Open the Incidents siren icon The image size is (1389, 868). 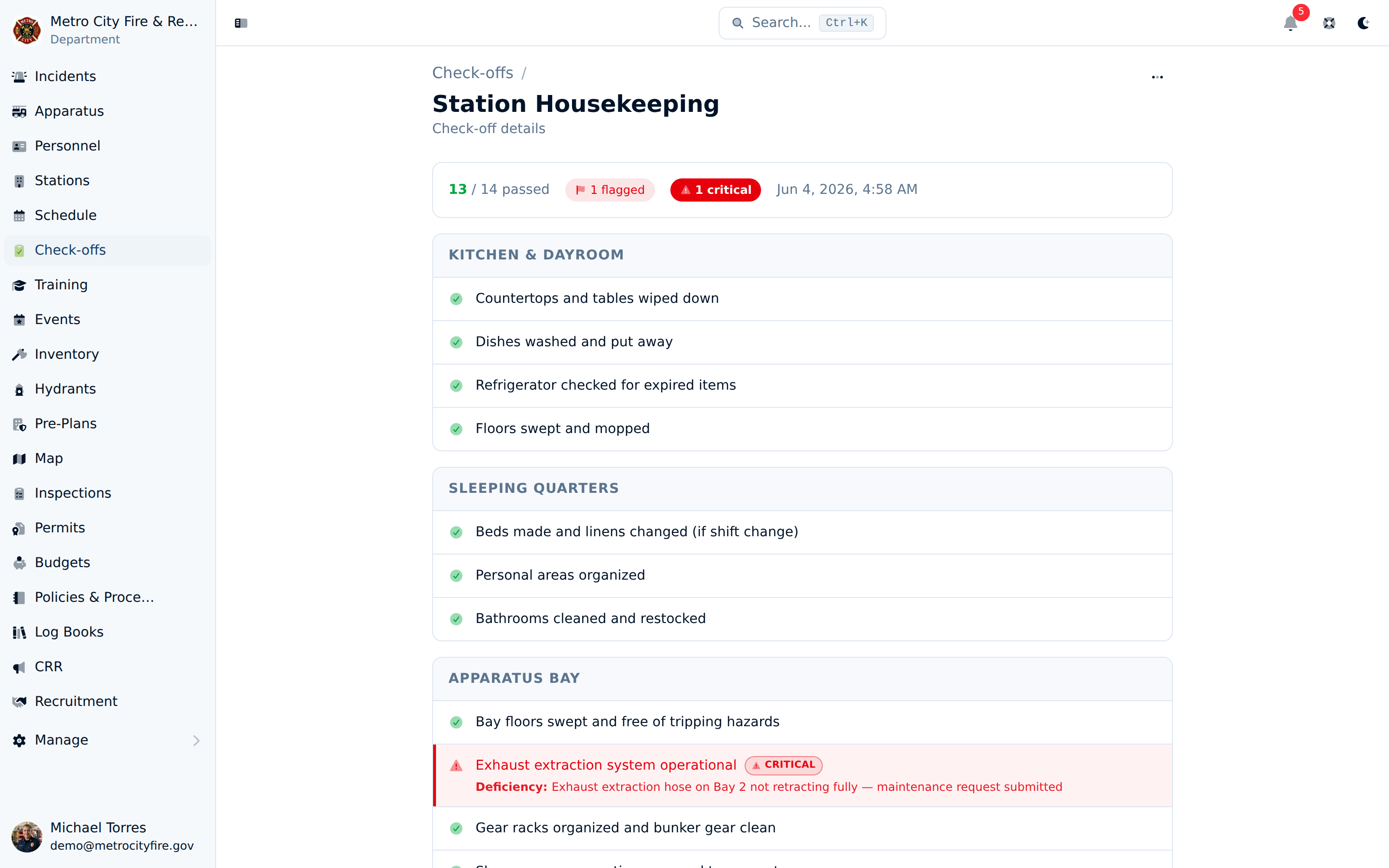pos(19,77)
